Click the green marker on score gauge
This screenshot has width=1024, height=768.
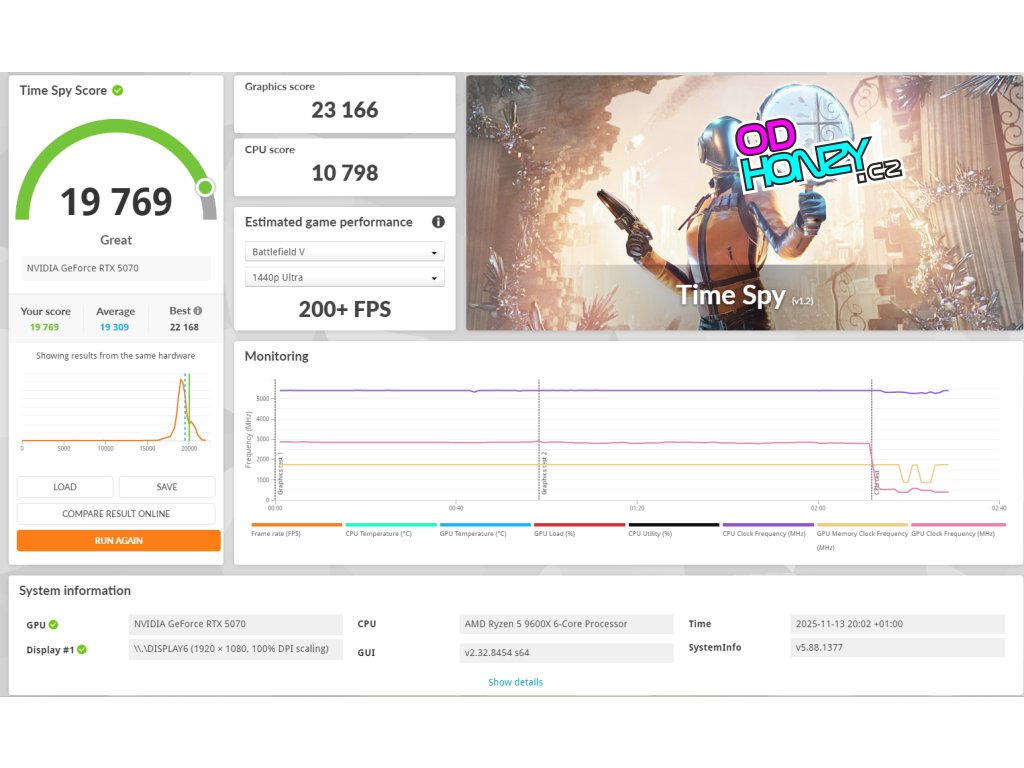click(x=205, y=187)
